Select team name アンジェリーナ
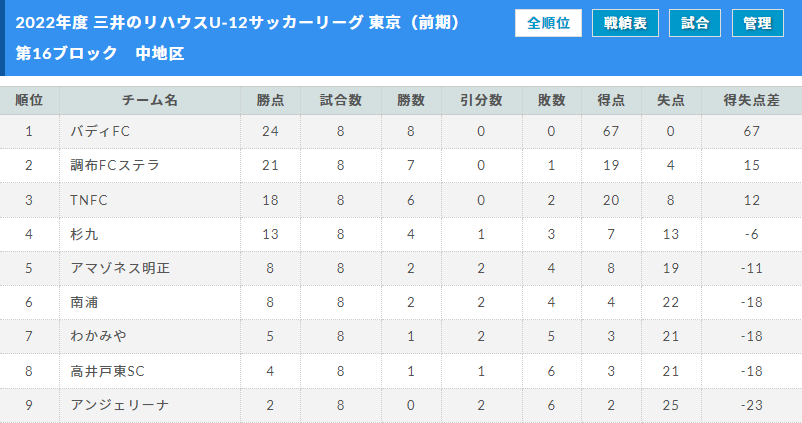 tap(119, 405)
